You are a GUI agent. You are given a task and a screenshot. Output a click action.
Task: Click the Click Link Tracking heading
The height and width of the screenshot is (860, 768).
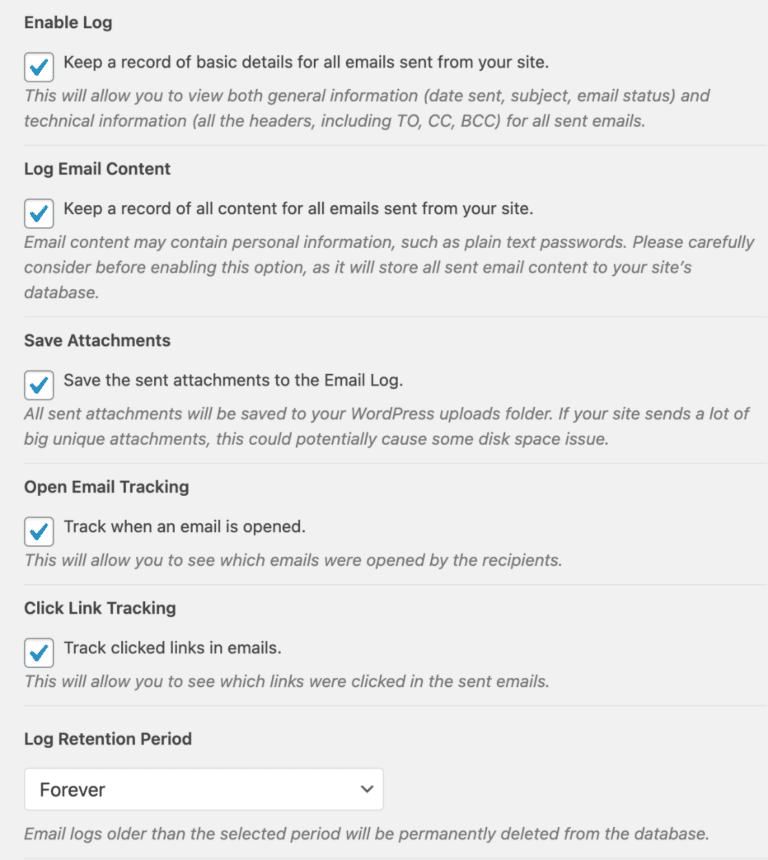(x=100, y=608)
